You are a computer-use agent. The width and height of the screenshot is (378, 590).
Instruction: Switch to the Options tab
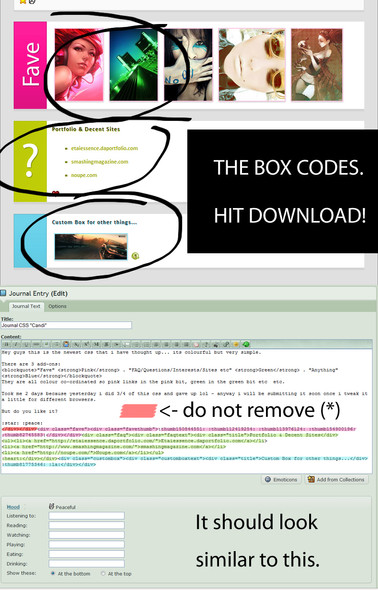point(57,306)
